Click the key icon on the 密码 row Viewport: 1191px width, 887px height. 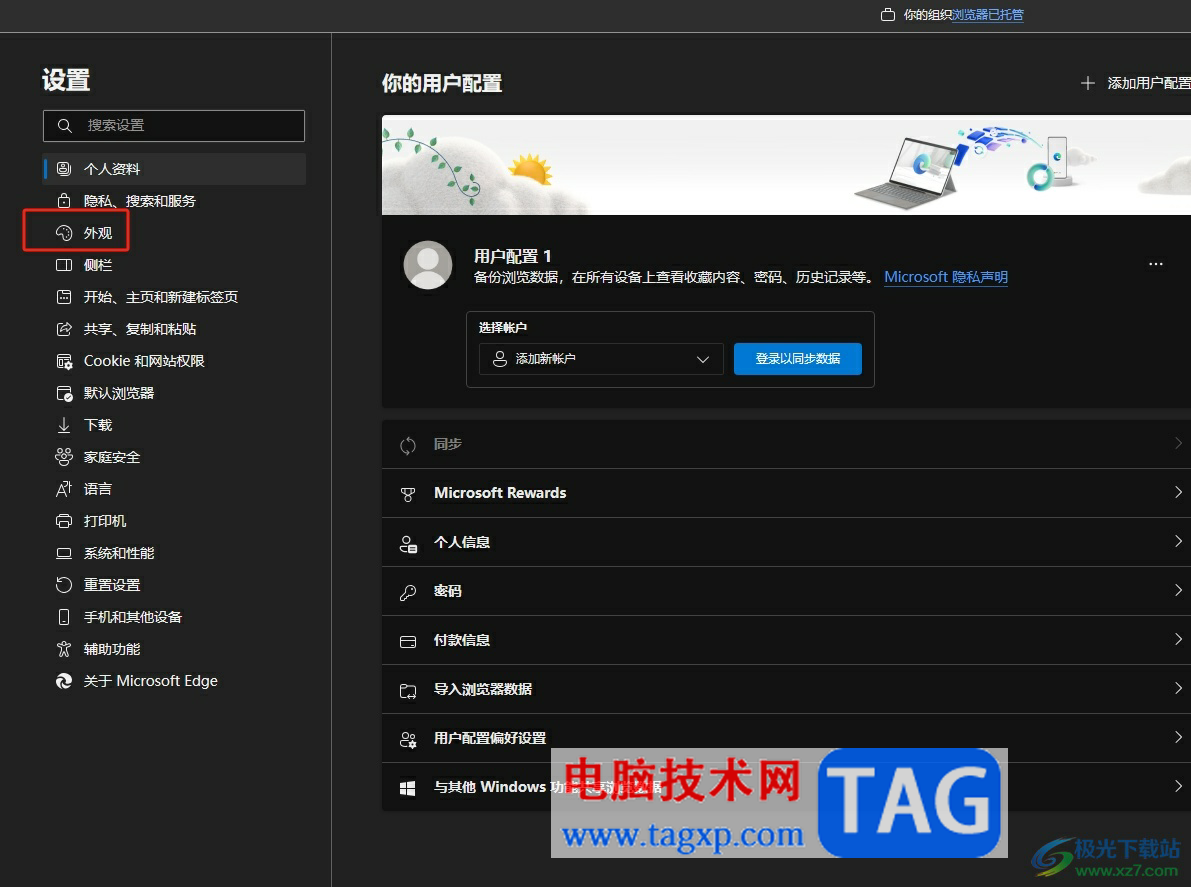click(408, 591)
